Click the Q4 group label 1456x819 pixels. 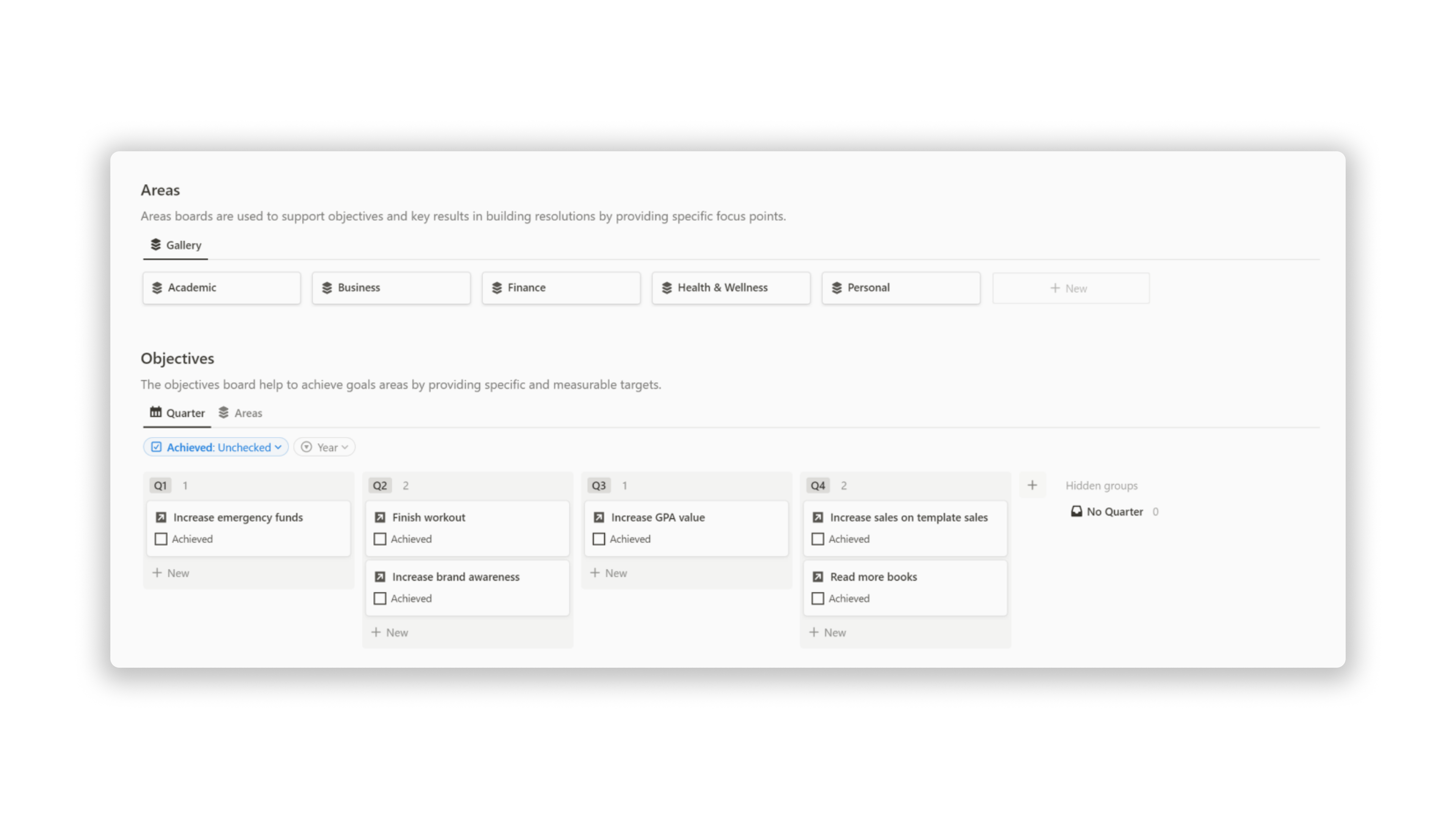pyautogui.click(x=818, y=485)
